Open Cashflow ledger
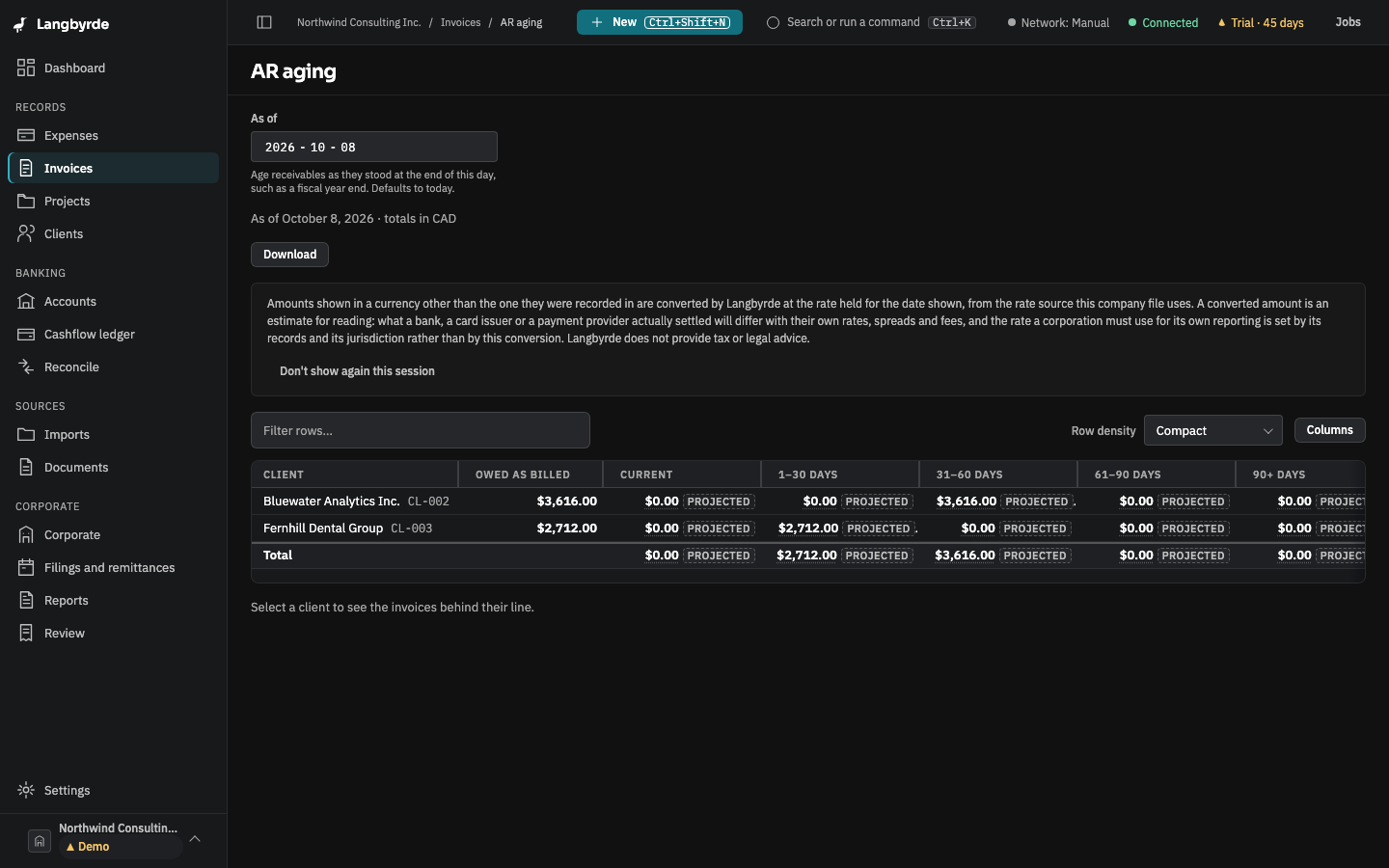The image size is (1389, 868). click(x=114, y=334)
